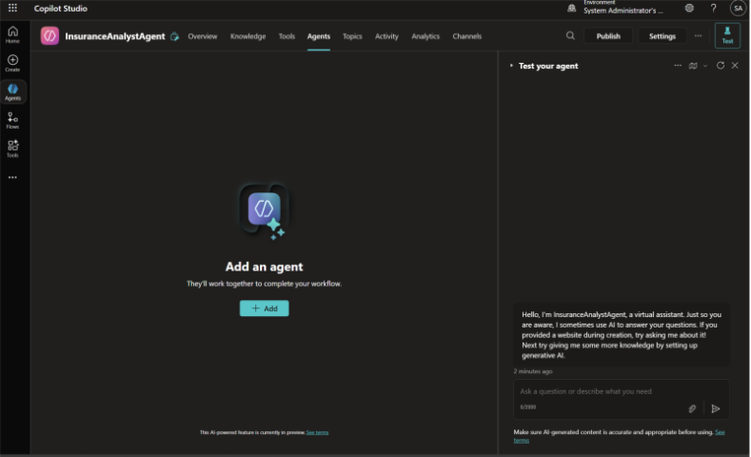Click the edit icon beside agent name
The image size is (751, 457).
(x=175, y=36)
